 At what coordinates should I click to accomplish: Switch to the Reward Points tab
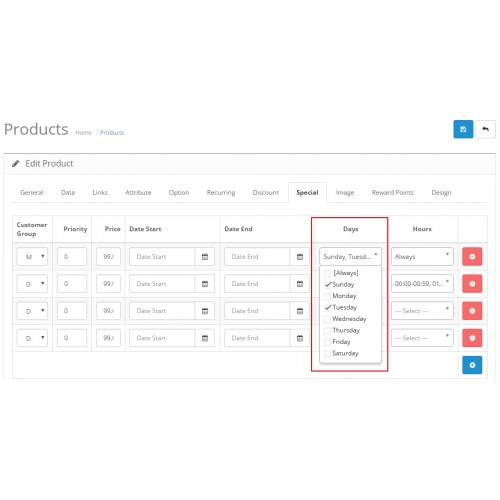click(393, 192)
